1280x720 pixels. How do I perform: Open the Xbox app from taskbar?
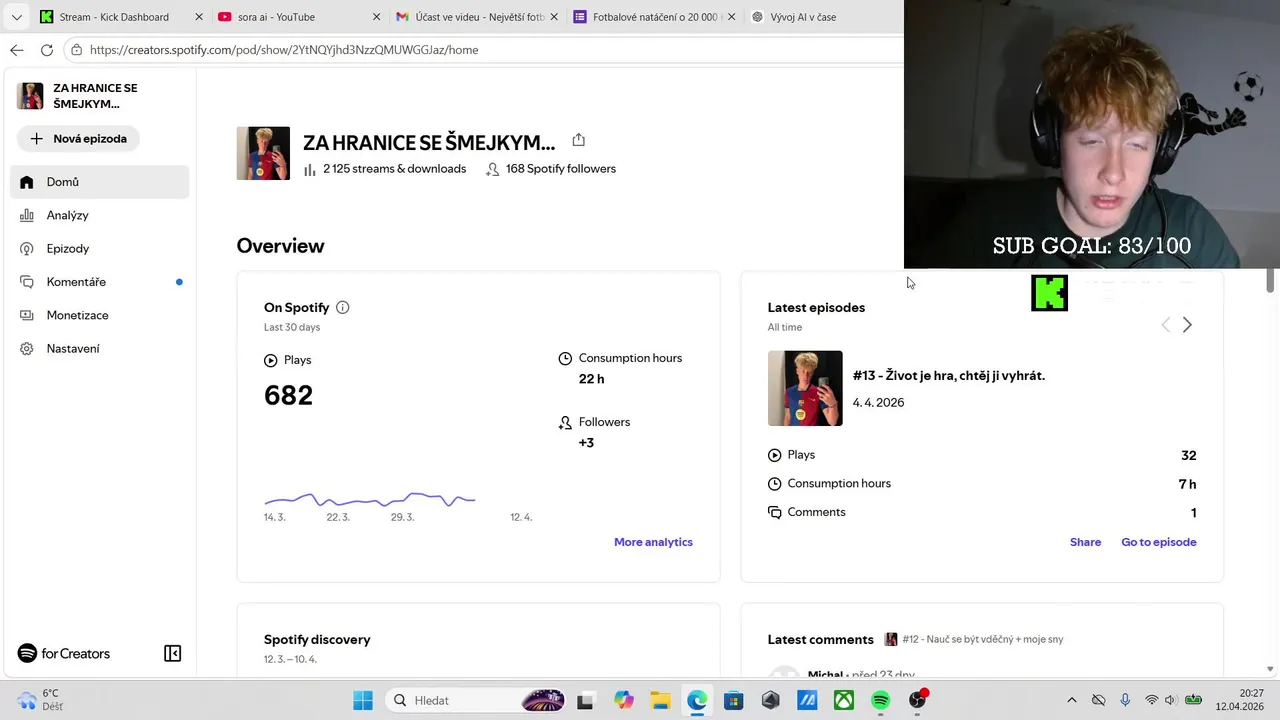(844, 700)
